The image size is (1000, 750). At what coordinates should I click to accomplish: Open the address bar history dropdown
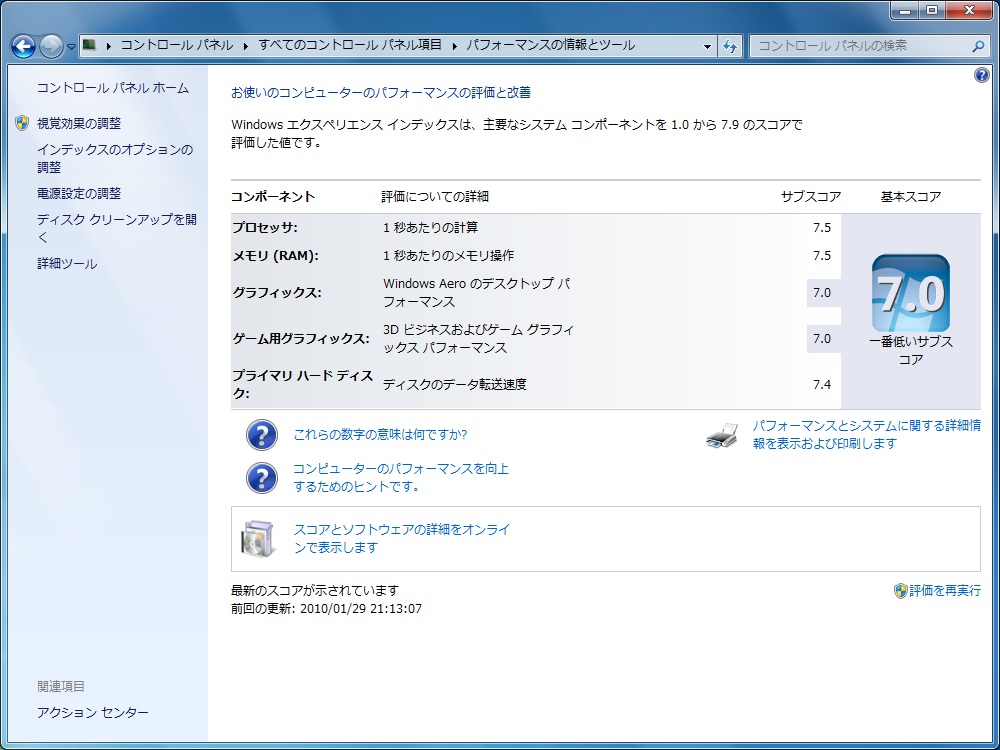pyautogui.click(x=707, y=46)
